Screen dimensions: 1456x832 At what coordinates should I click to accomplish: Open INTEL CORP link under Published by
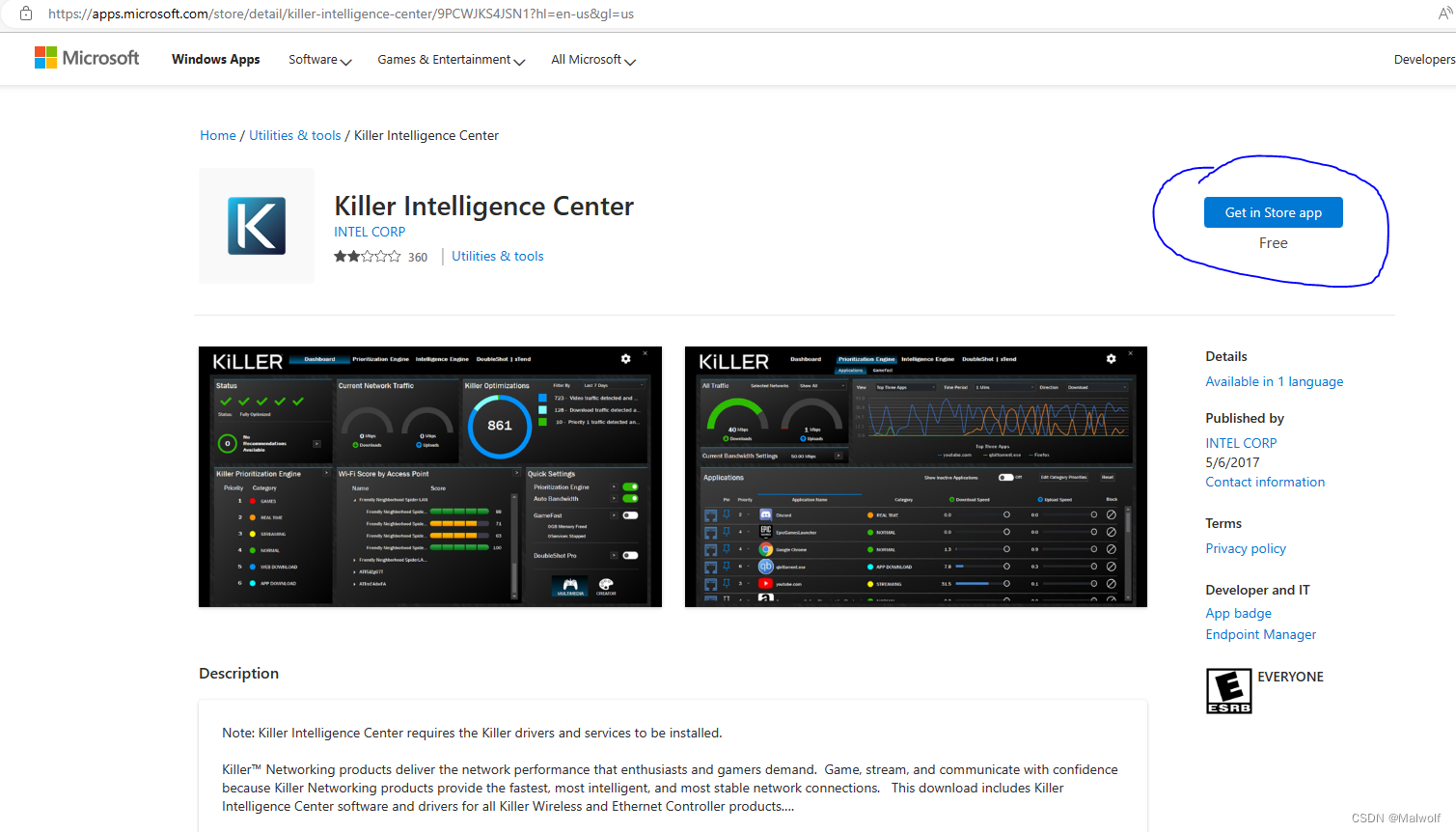1241,443
